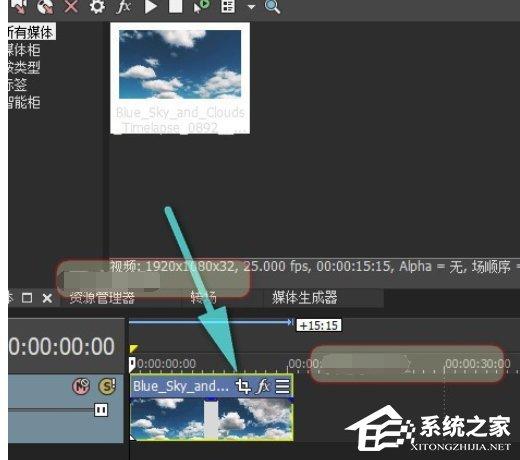The width and height of the screenshot is (520, 460).
Task: Open the clip's hamburger menu
Action: point(283,387)
